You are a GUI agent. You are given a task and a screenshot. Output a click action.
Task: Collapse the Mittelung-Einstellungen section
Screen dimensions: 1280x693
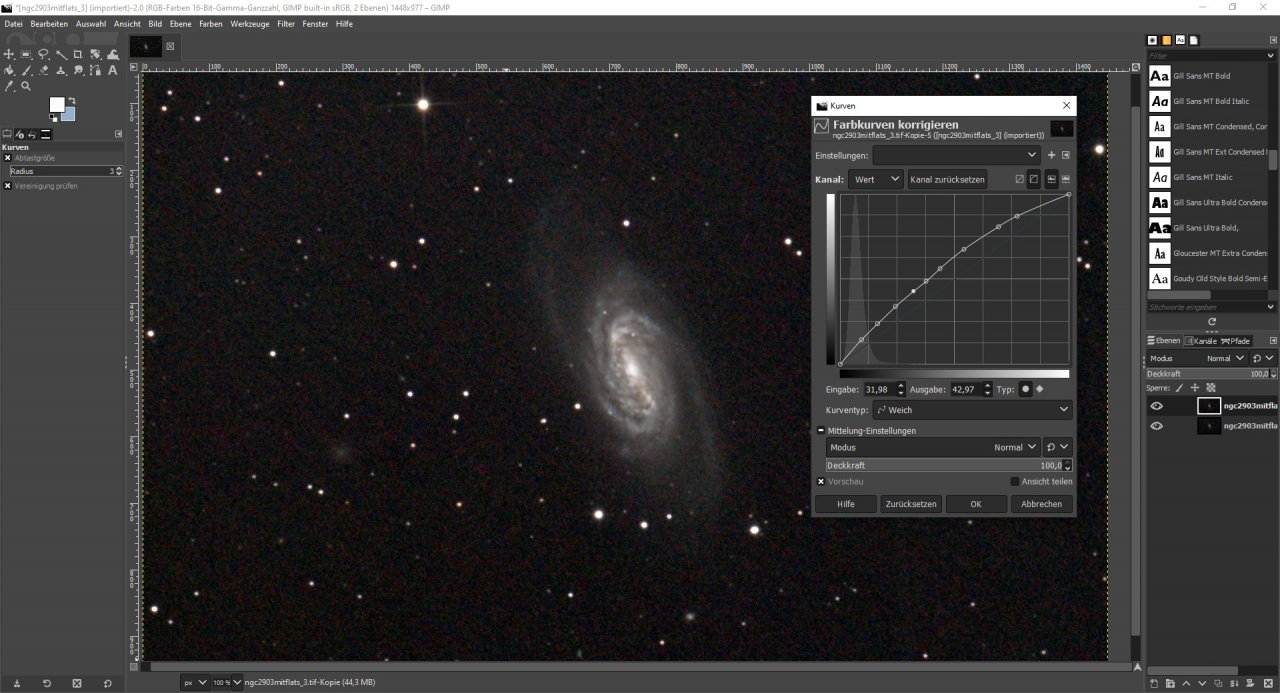tap(821, 430)
